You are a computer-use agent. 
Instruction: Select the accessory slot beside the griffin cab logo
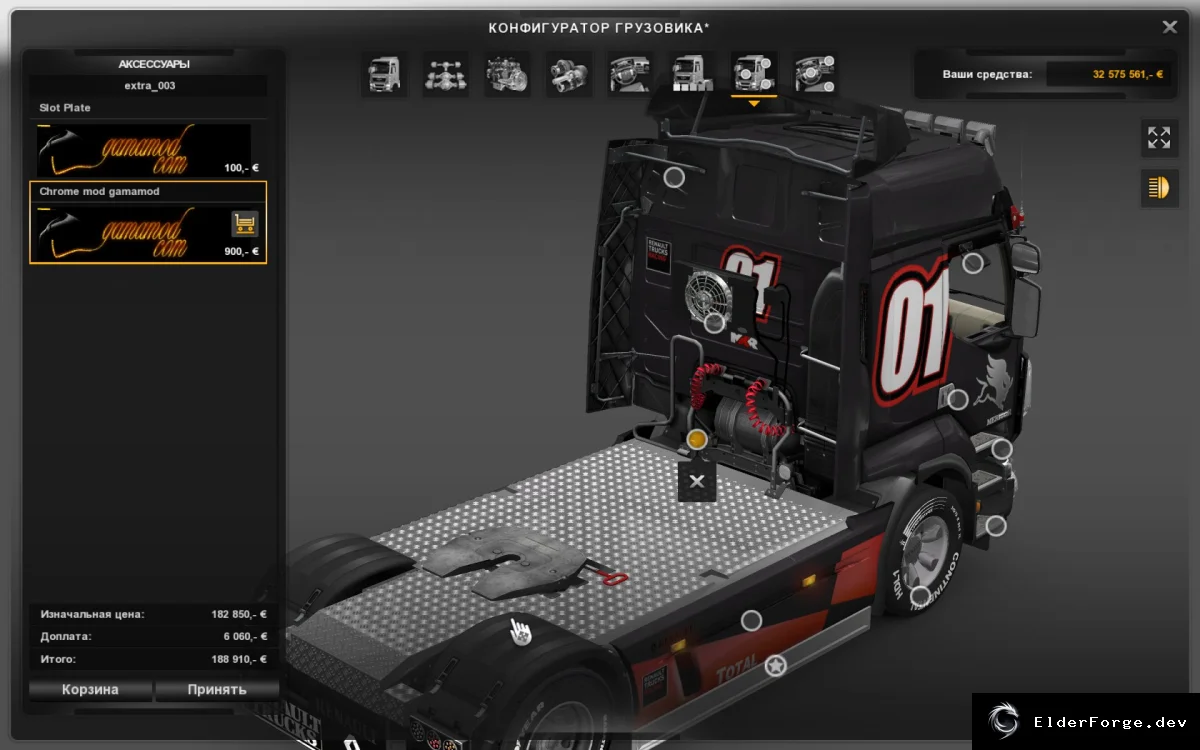(957, 400)
